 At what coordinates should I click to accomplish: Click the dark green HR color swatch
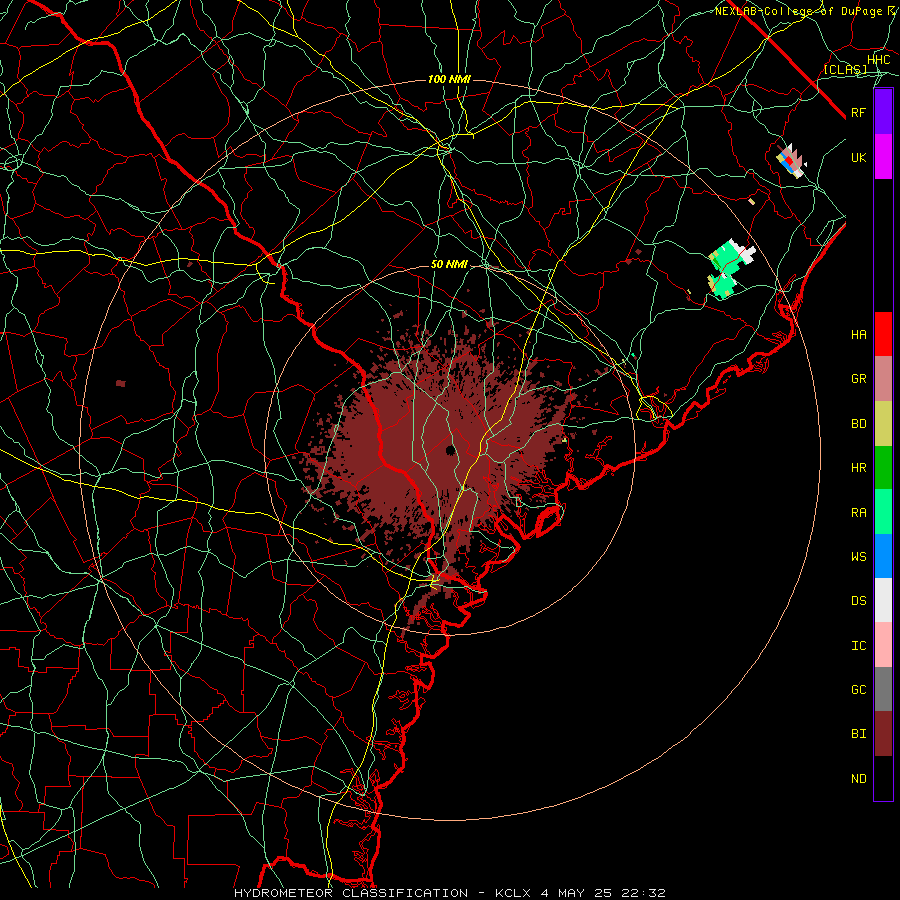[x=883, y=468]
